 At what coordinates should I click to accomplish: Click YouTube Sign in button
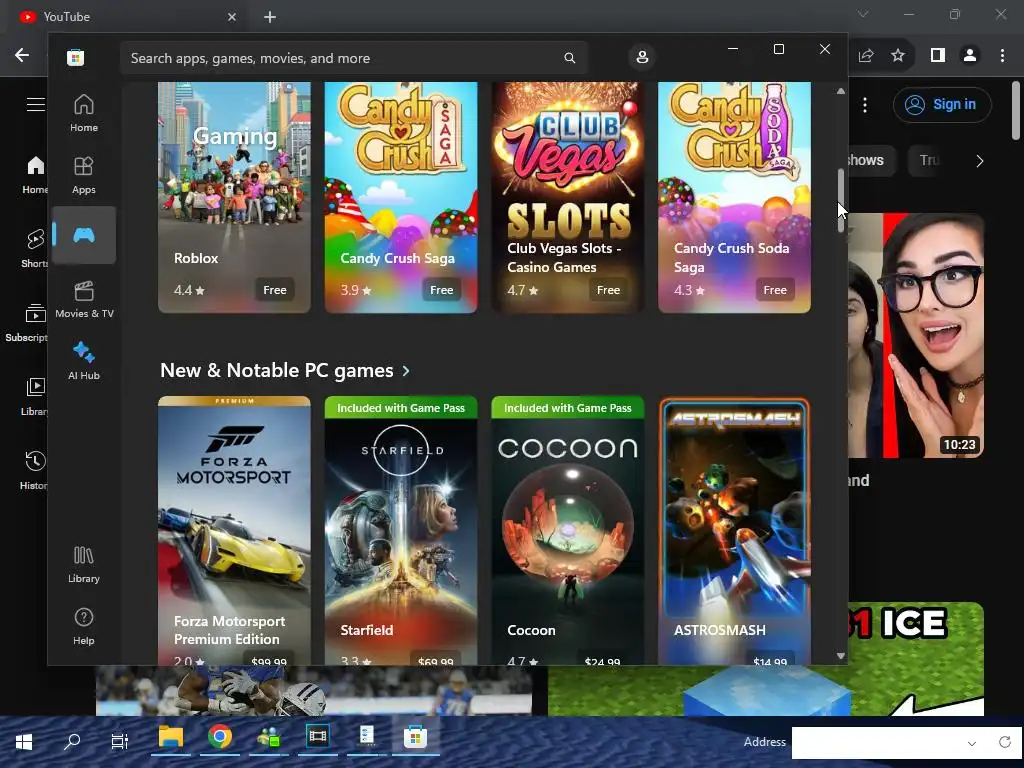pyautogui.click(x=942, y=104)
